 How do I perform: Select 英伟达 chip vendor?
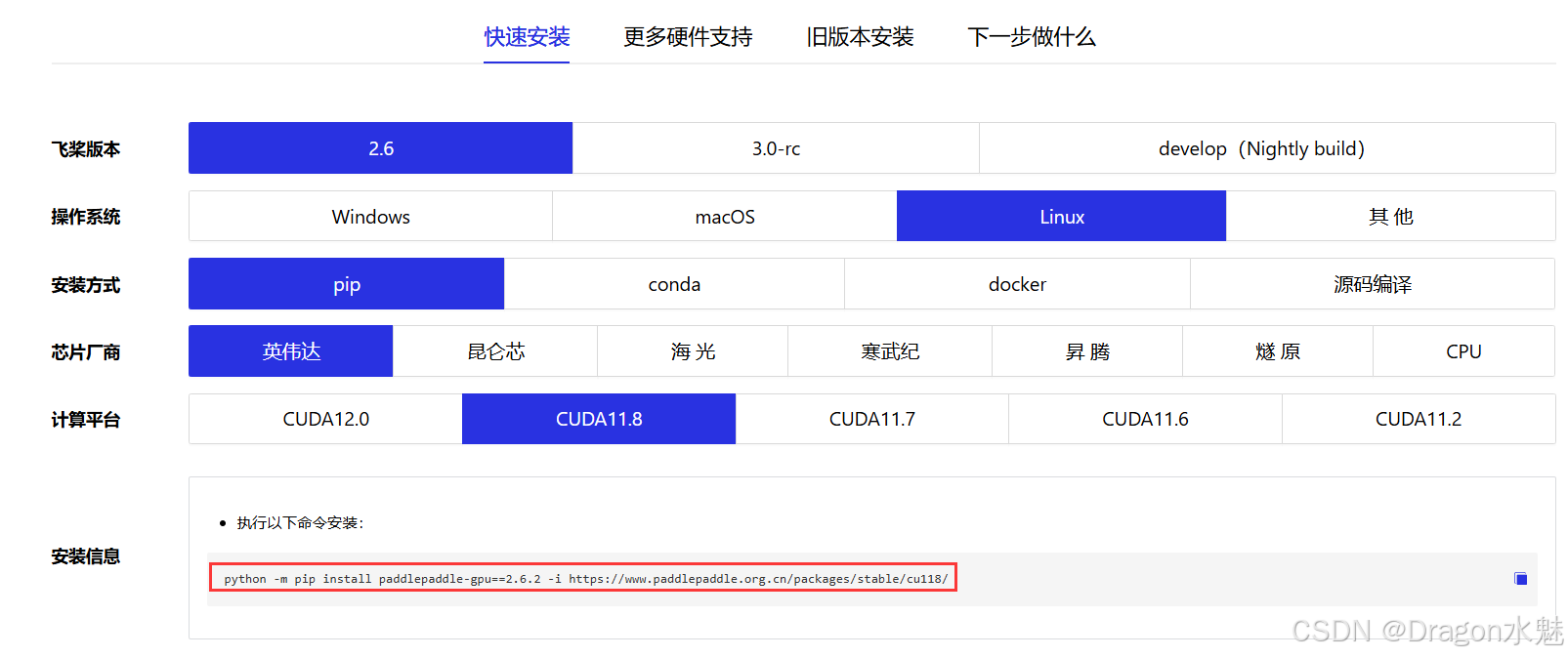click(290, 351)
